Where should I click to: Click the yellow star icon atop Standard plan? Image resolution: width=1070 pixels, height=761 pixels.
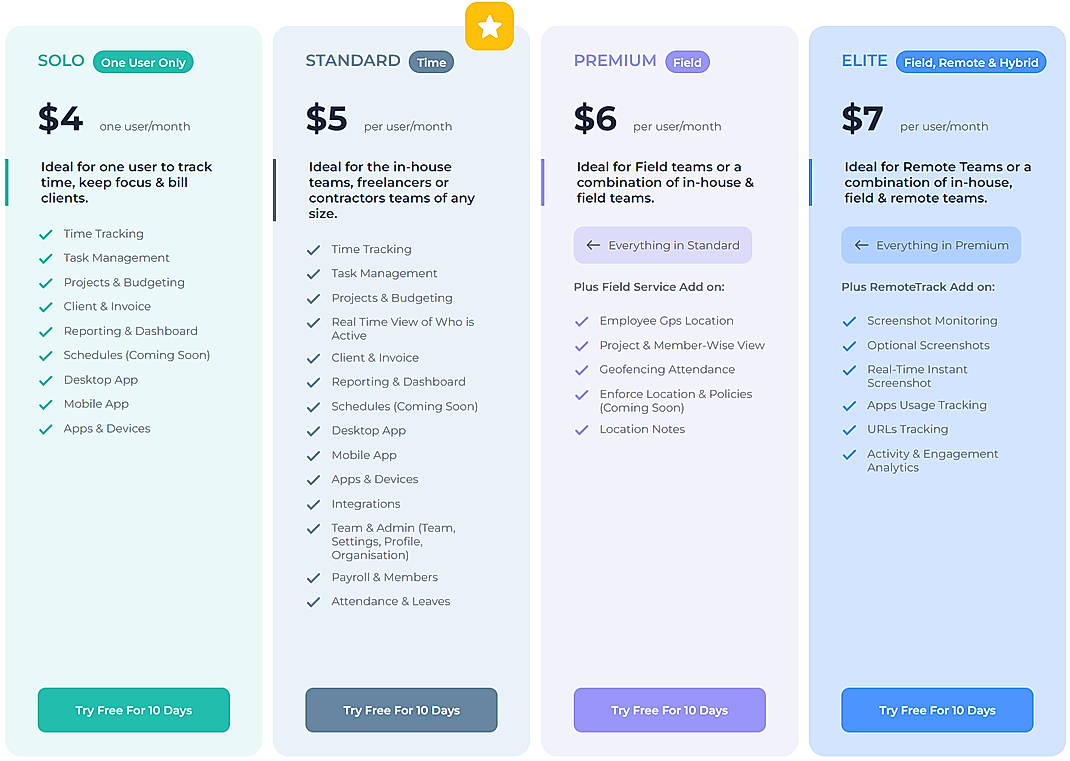pos(489,26)
